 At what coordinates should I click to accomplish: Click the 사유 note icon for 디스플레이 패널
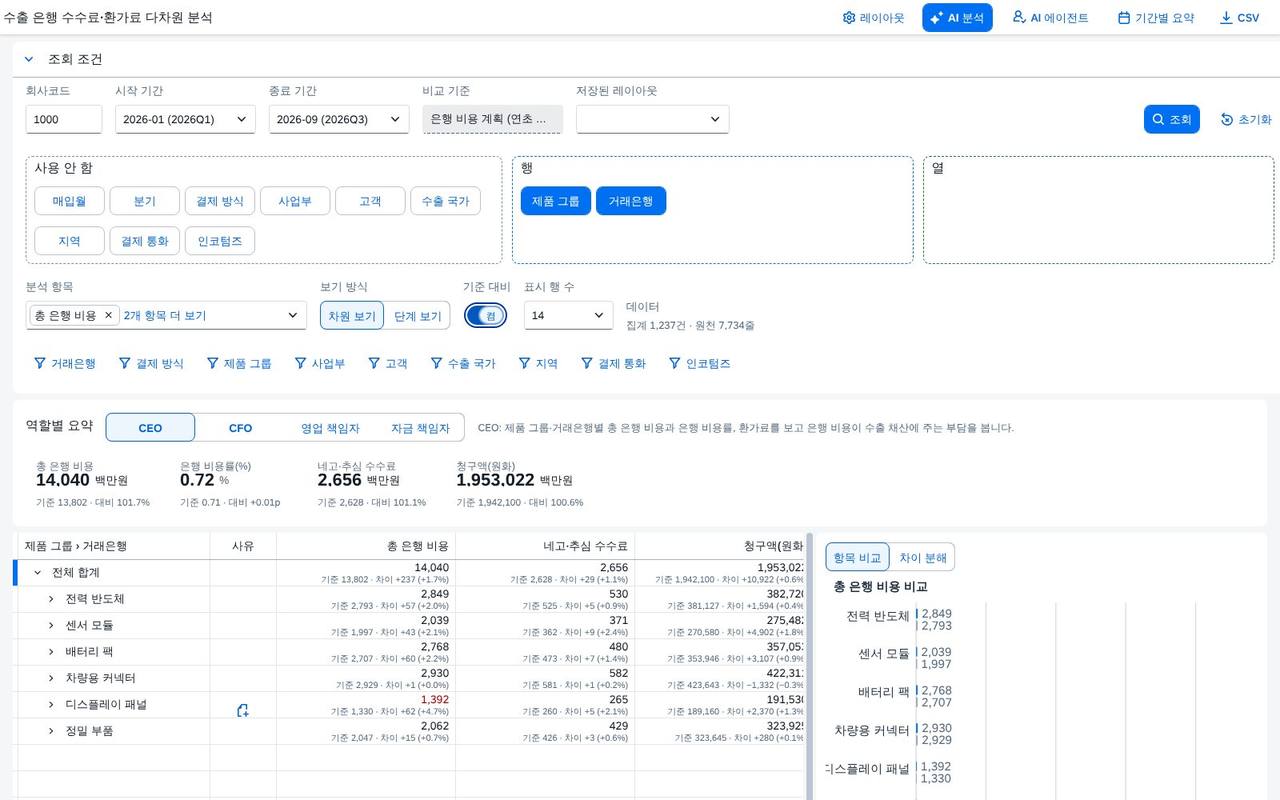(x=242, y=710)
